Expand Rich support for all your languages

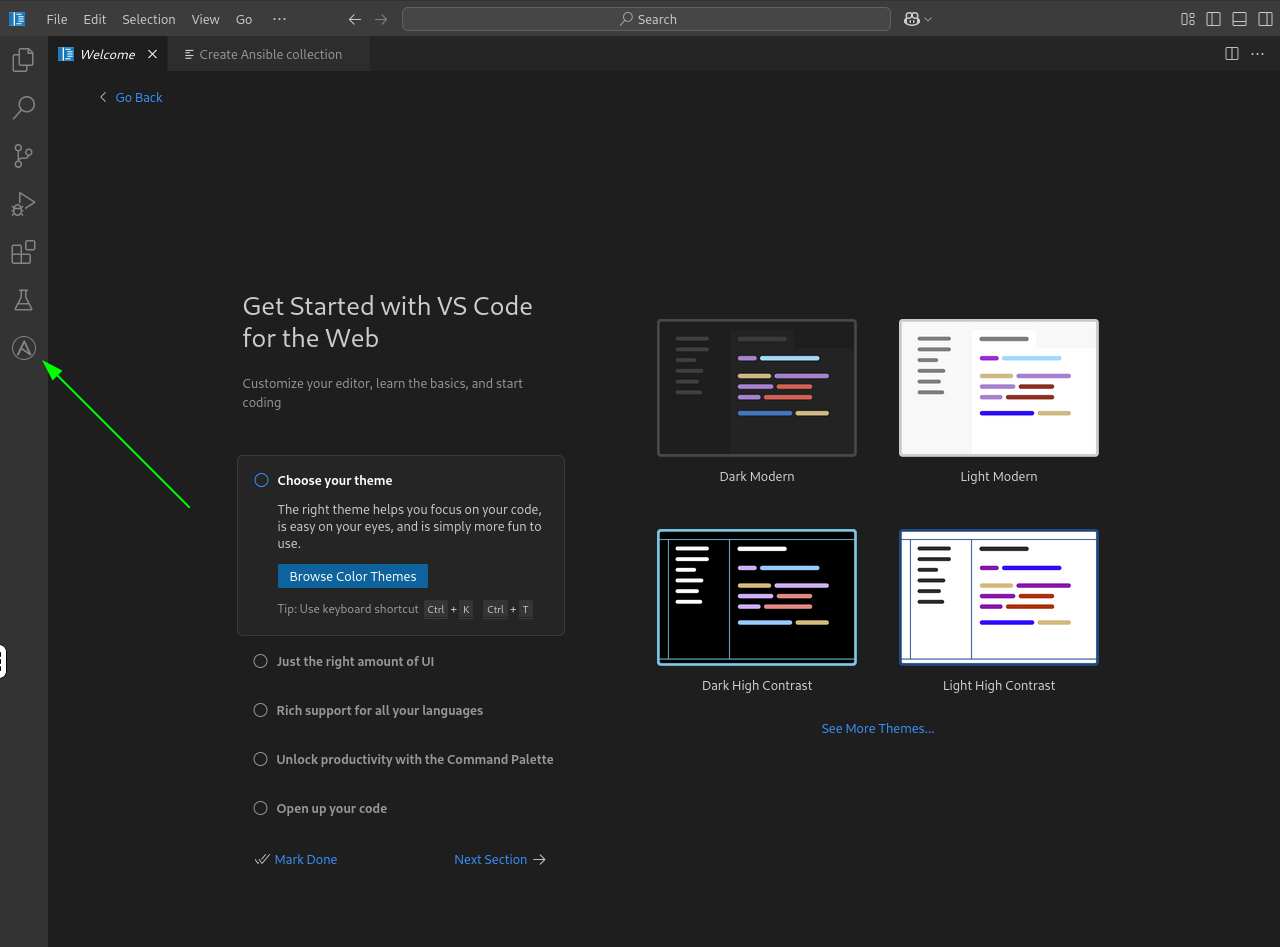click(380, 710)
